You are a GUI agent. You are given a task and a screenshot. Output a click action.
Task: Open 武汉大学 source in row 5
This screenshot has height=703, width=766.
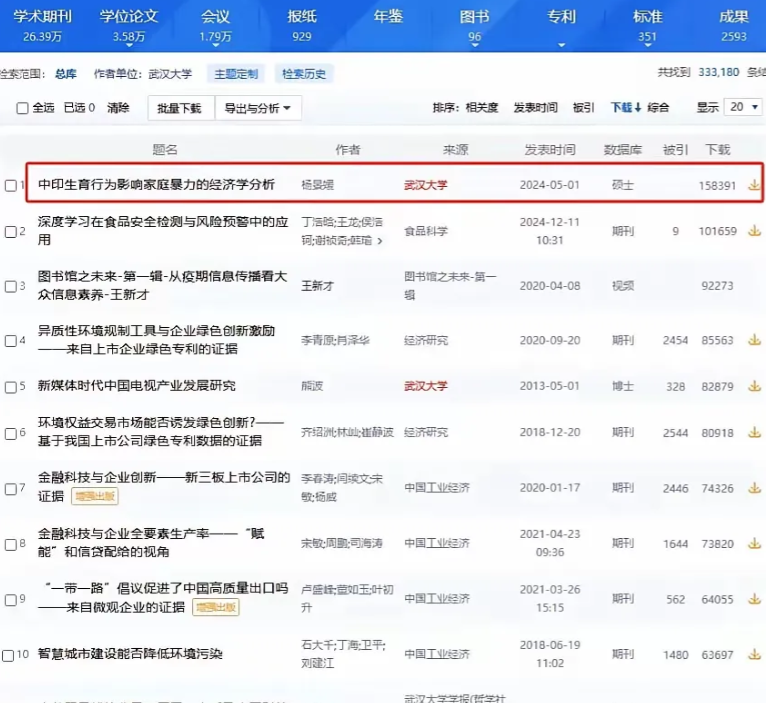426,386
